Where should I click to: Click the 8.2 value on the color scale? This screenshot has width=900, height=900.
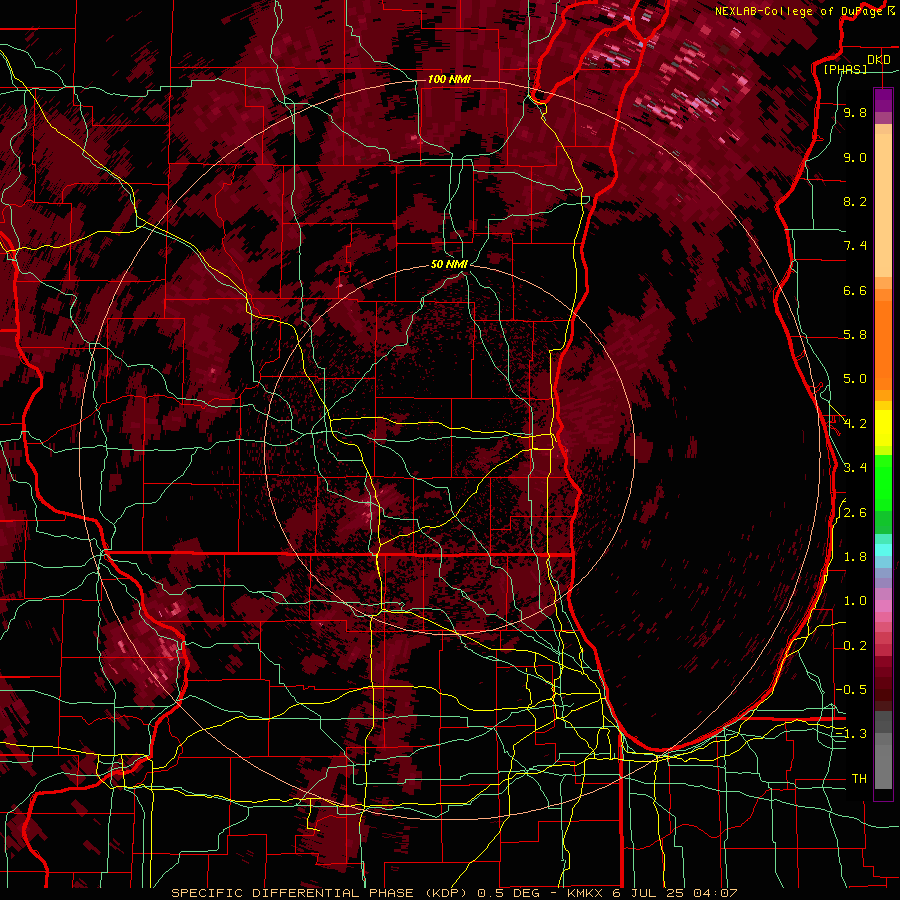coord(855,201)
